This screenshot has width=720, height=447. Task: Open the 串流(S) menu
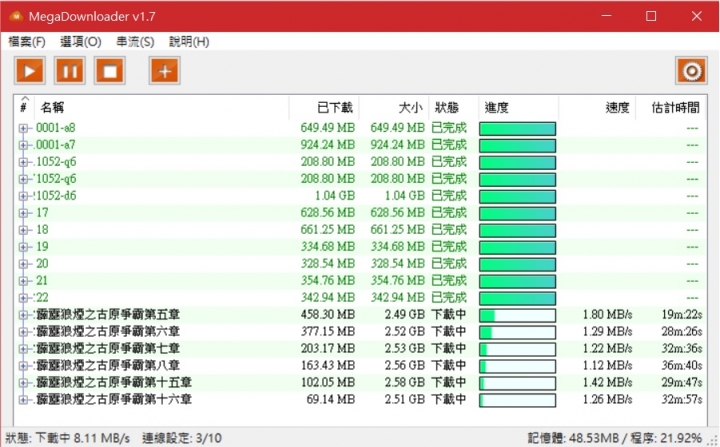point(135,42)
